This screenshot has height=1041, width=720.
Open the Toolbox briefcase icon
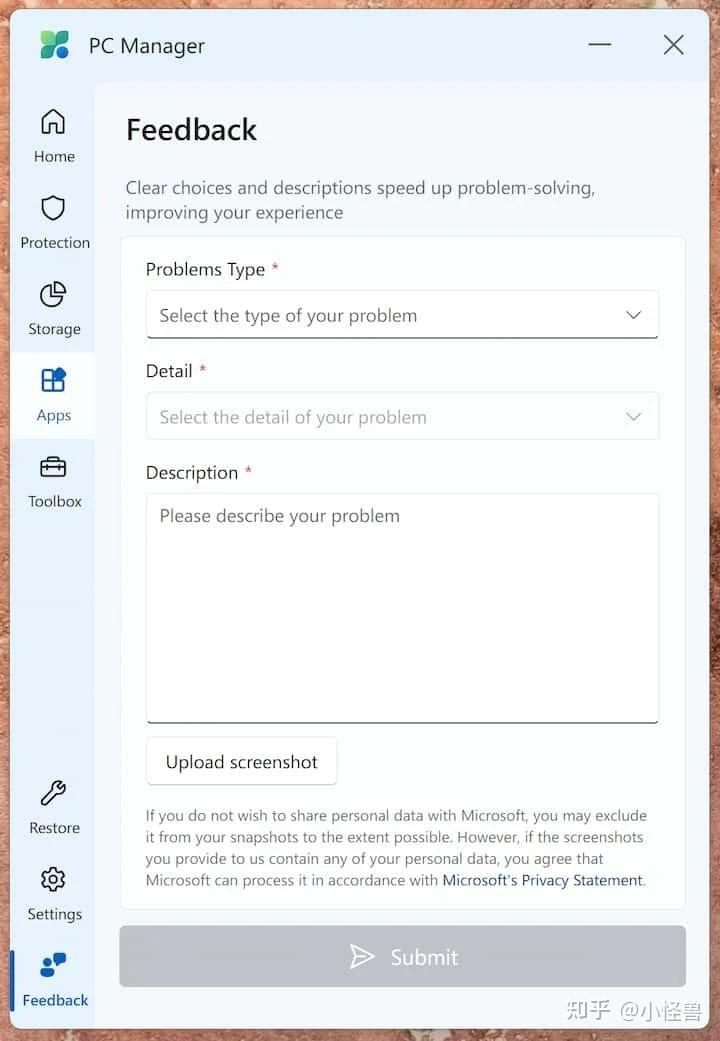coord(53,468)
